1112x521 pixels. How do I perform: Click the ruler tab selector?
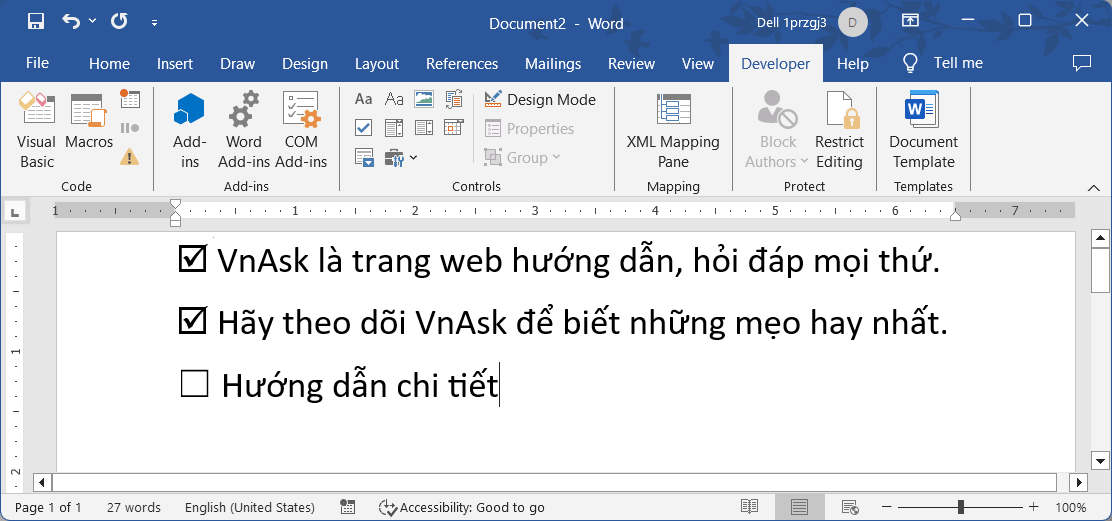[x=16, y=211]
